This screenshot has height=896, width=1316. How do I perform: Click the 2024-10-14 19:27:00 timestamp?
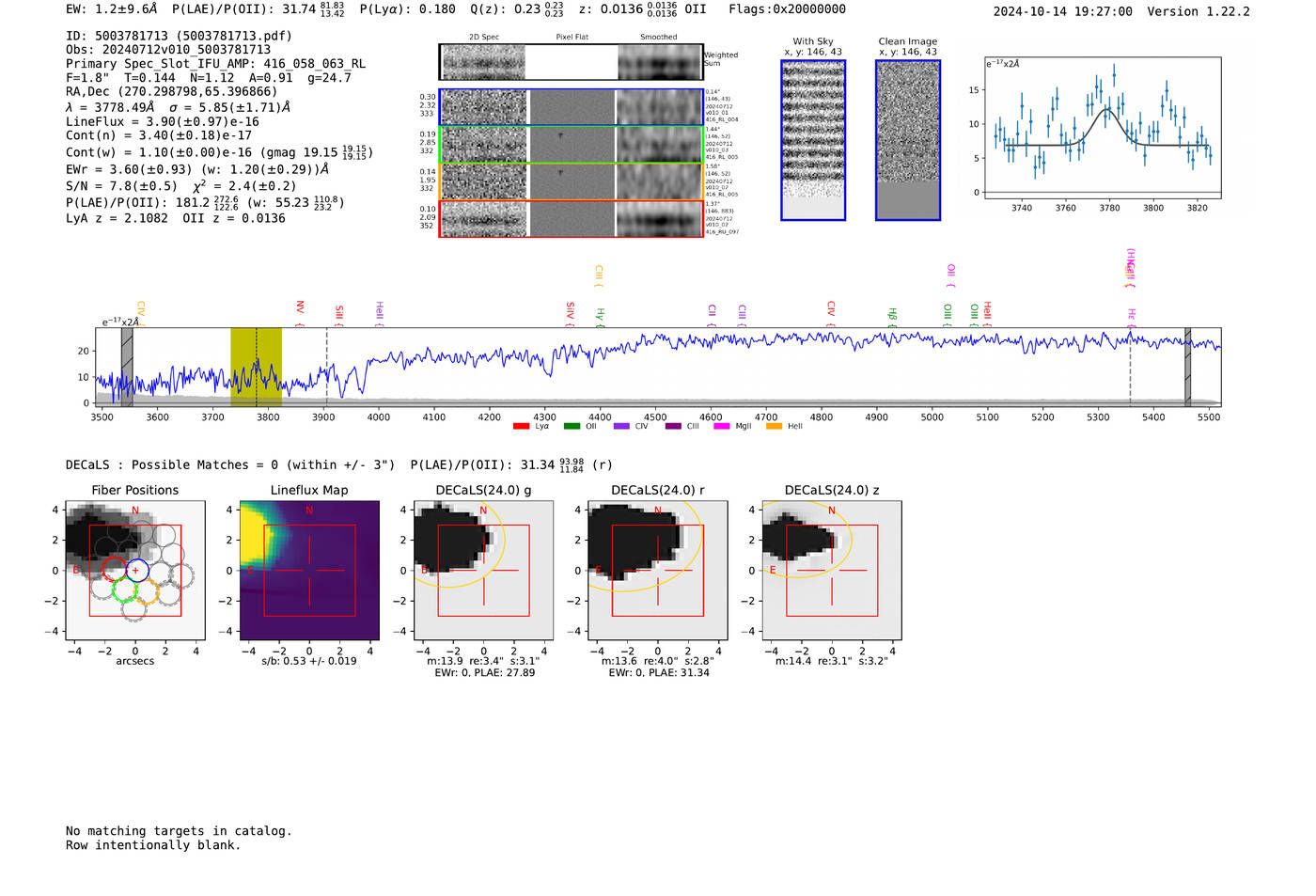1062,12
